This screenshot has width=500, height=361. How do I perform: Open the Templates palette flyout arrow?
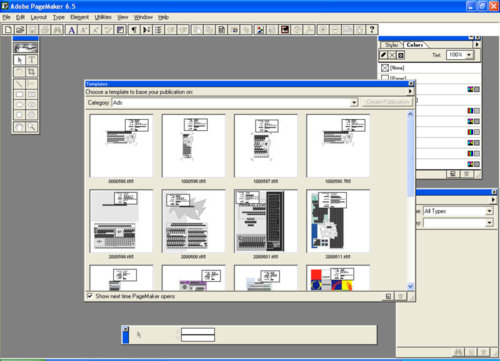coord(410,91)
